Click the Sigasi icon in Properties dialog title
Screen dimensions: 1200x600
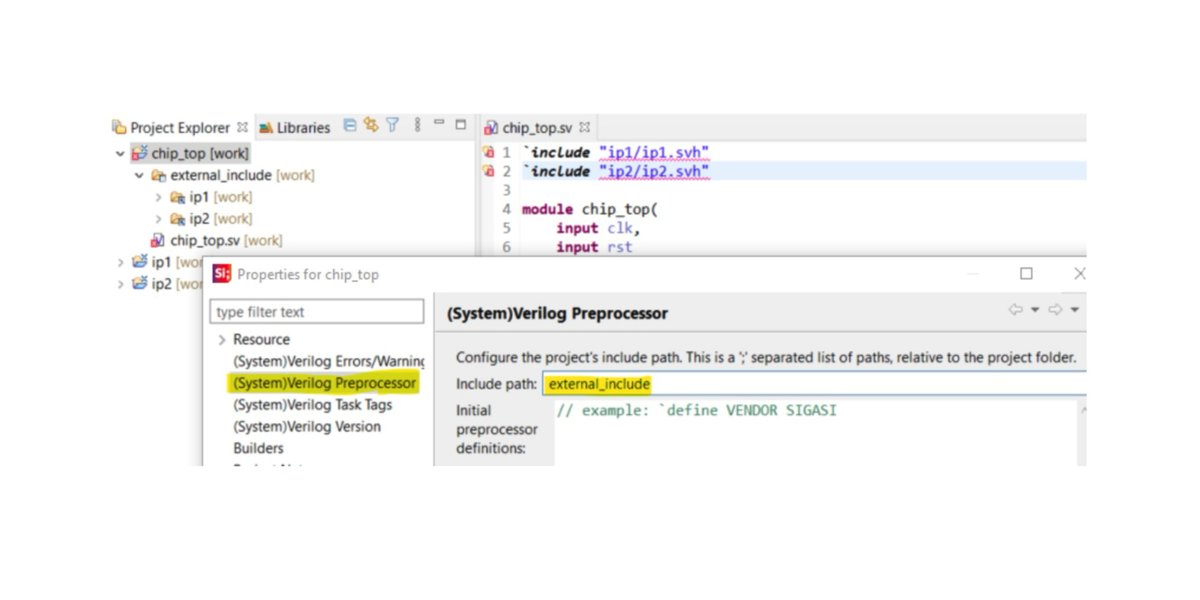(x=222, y=274)
